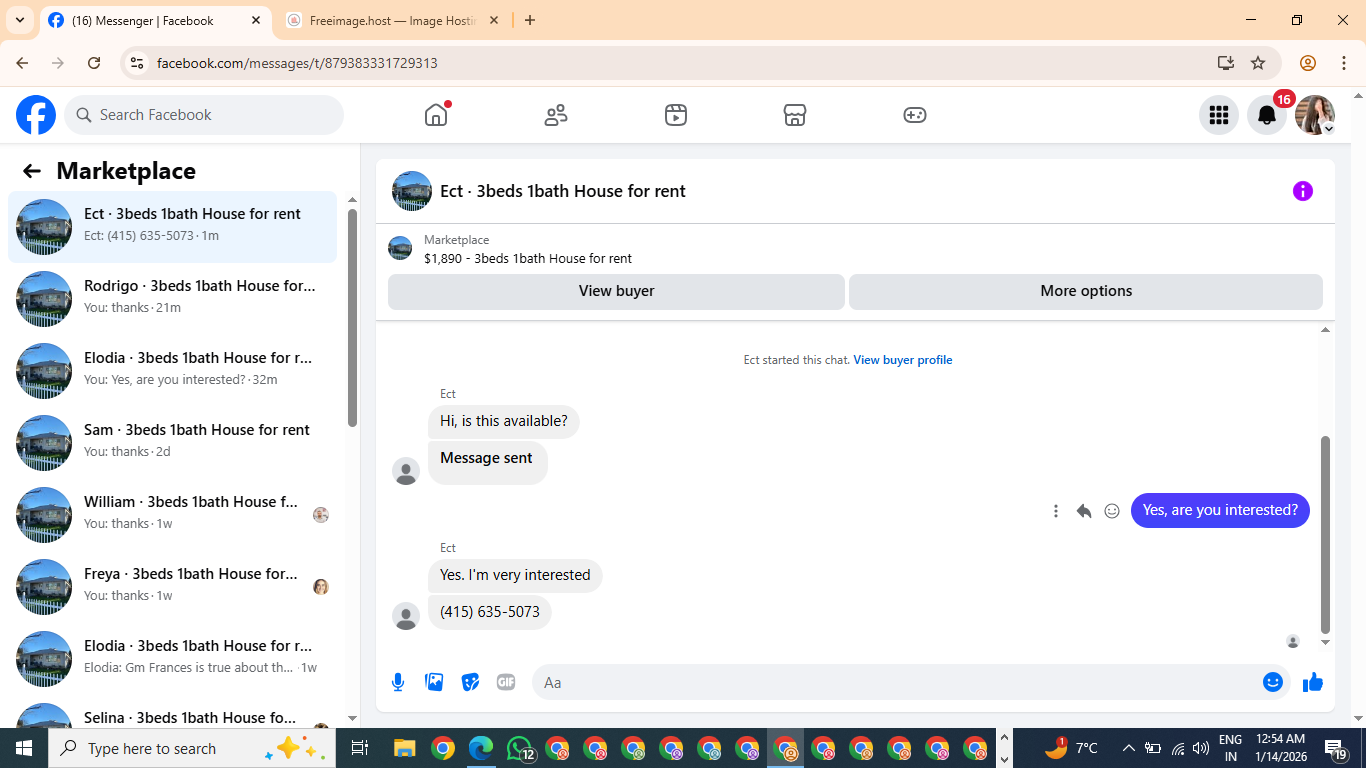Screen dimensions: 1366x768
Task: Go back from Marketplace chats list
Action: coord(32,171)
